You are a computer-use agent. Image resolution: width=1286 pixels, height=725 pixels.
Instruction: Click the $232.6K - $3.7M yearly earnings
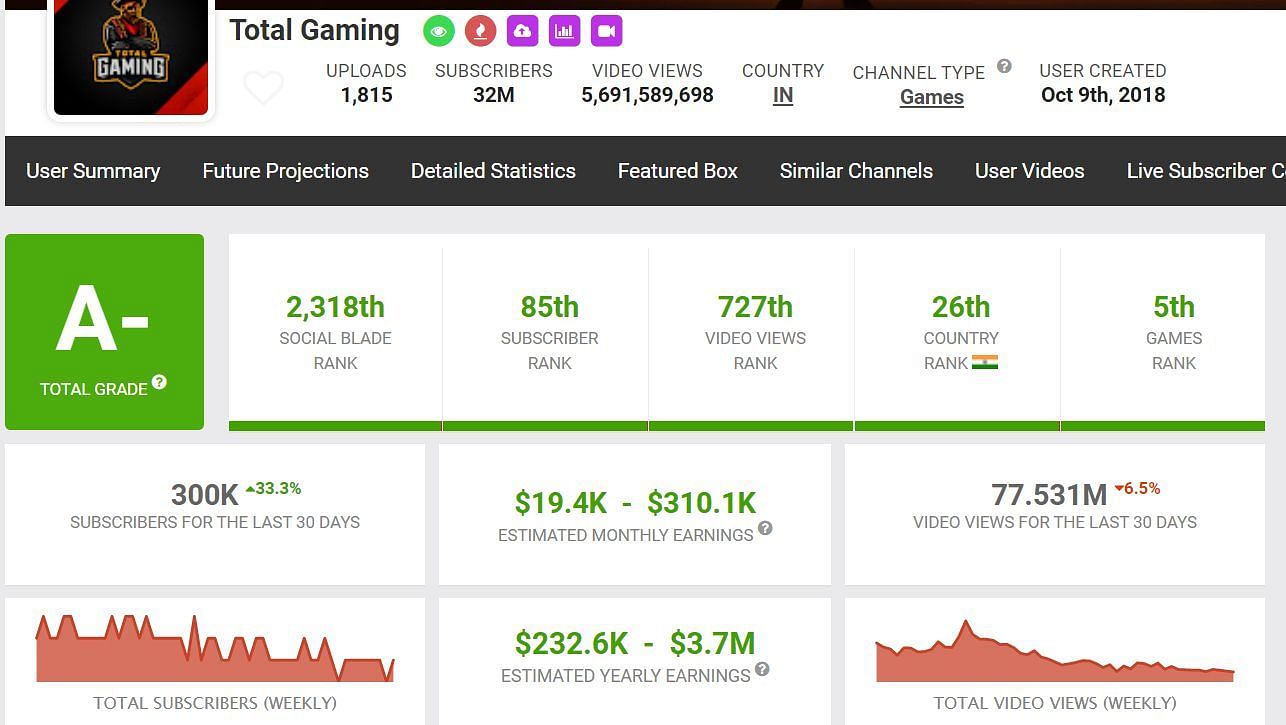click(x=635, y=643)
